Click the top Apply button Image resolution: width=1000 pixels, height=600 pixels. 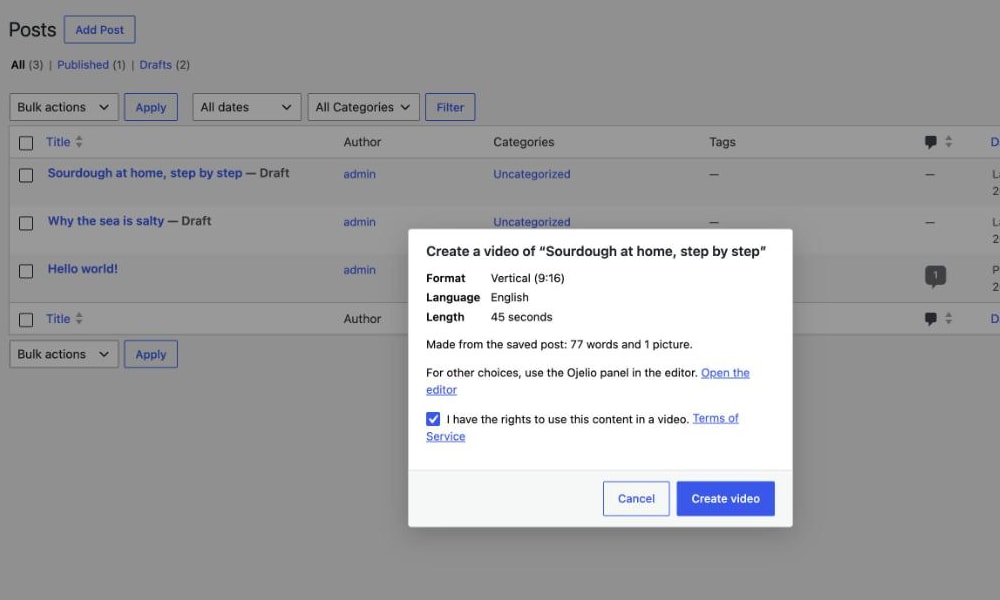(151, 107)
